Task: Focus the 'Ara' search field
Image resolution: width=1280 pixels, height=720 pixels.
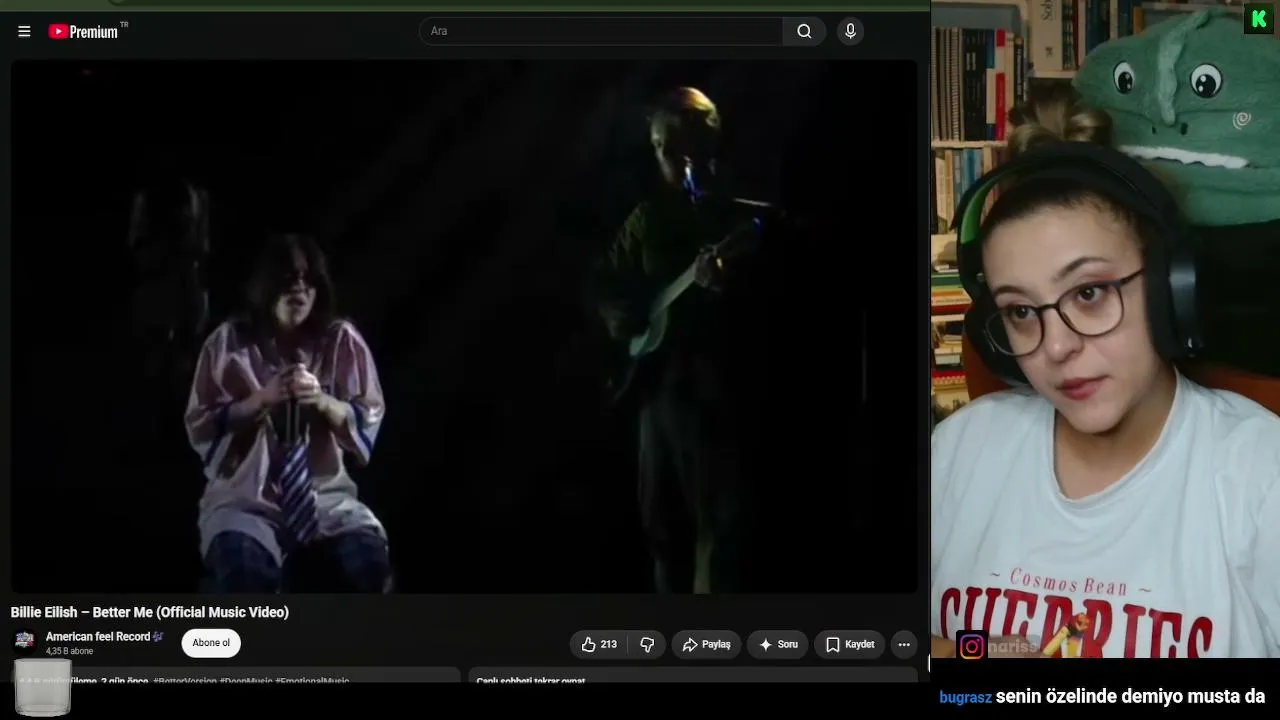Action: coord(601,31)
